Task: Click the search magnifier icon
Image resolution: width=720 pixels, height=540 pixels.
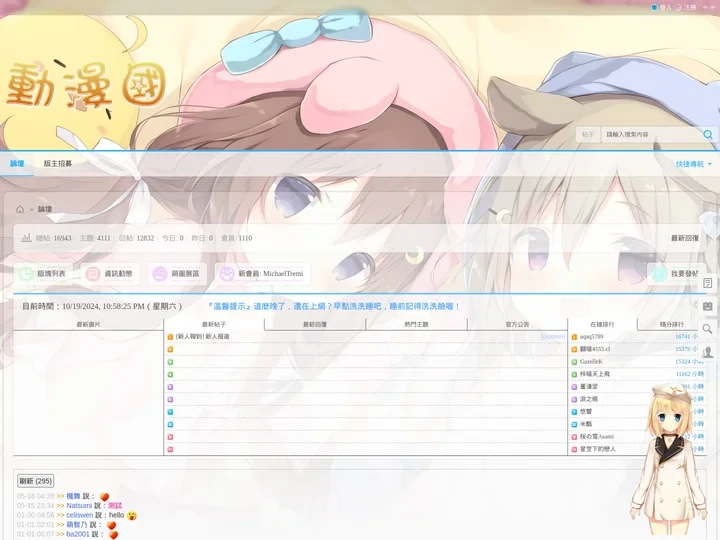Action: pos(709,134)
